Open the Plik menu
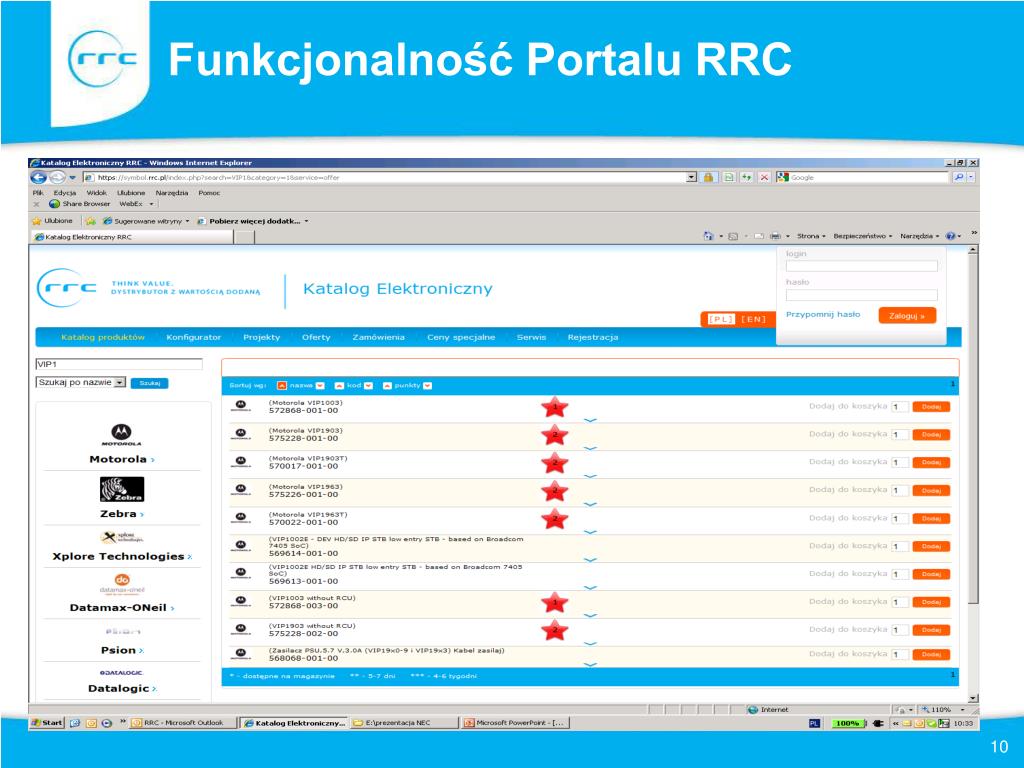Viewport: 1024px width, 768px height. pyautogui.click(x=38, y=193)
